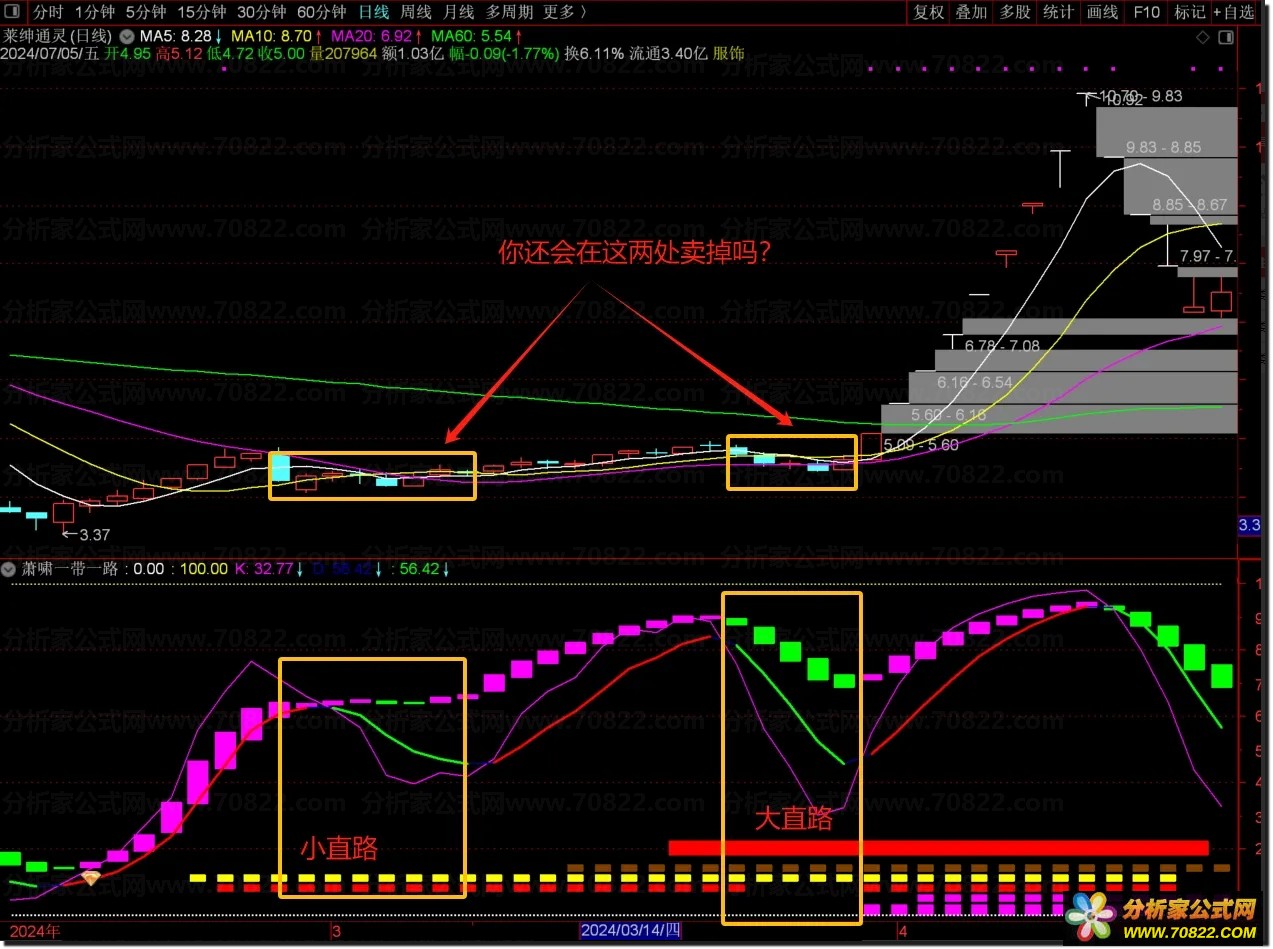Click the diamond icon in the chart header
Screen dimensions: 1273x949
pos(1202,37)
